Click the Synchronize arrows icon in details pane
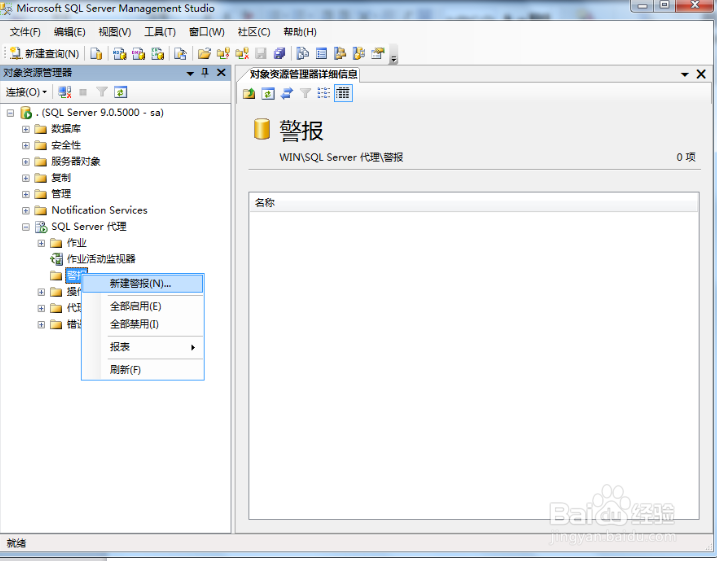The width and height of the screenshot is (717, 561). coord(287,94)
